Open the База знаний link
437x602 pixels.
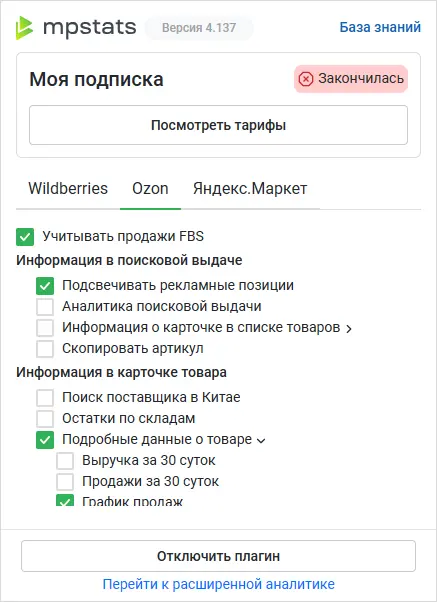(x=380, y=27)
